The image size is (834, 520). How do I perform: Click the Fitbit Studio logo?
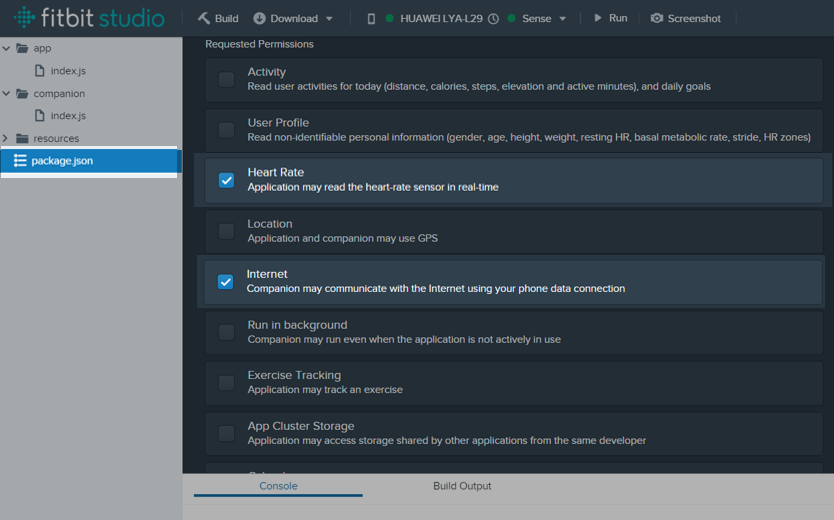coord(89,18)
